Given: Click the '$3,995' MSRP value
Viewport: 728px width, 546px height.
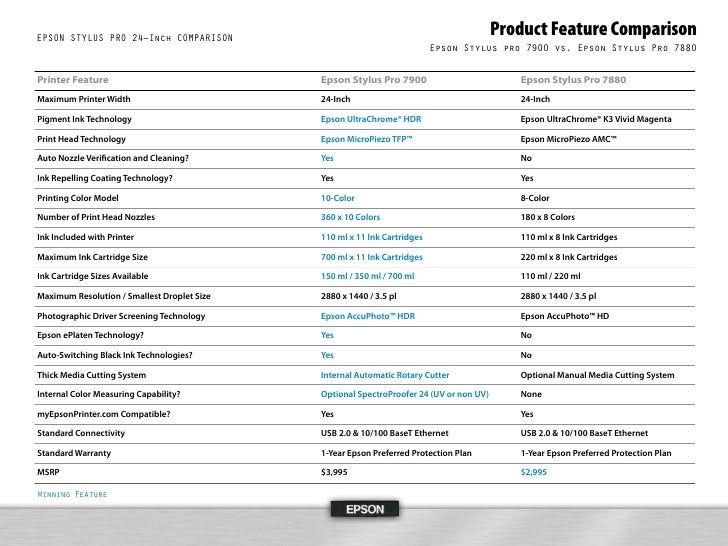Looking at the screenshot, I should point(334,472).
